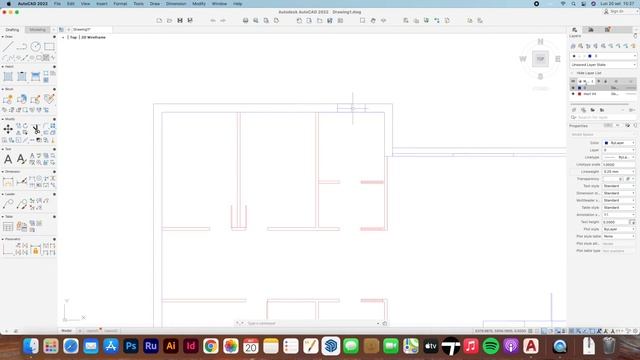
Task: Click the Redo arrow in top toolbar
Action: point(223,20)
